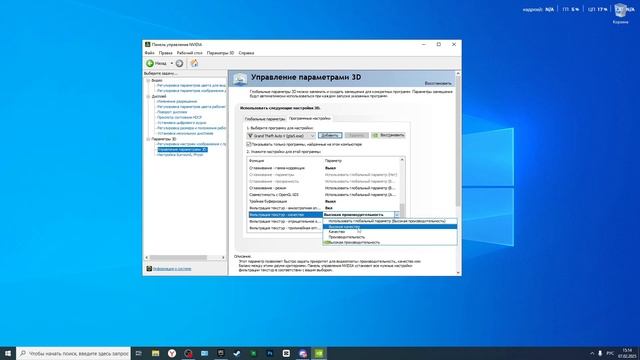Open the Рабочий стол menu
Image resolution: width=640 pixels, height=360 pixels.
(189, 53)
